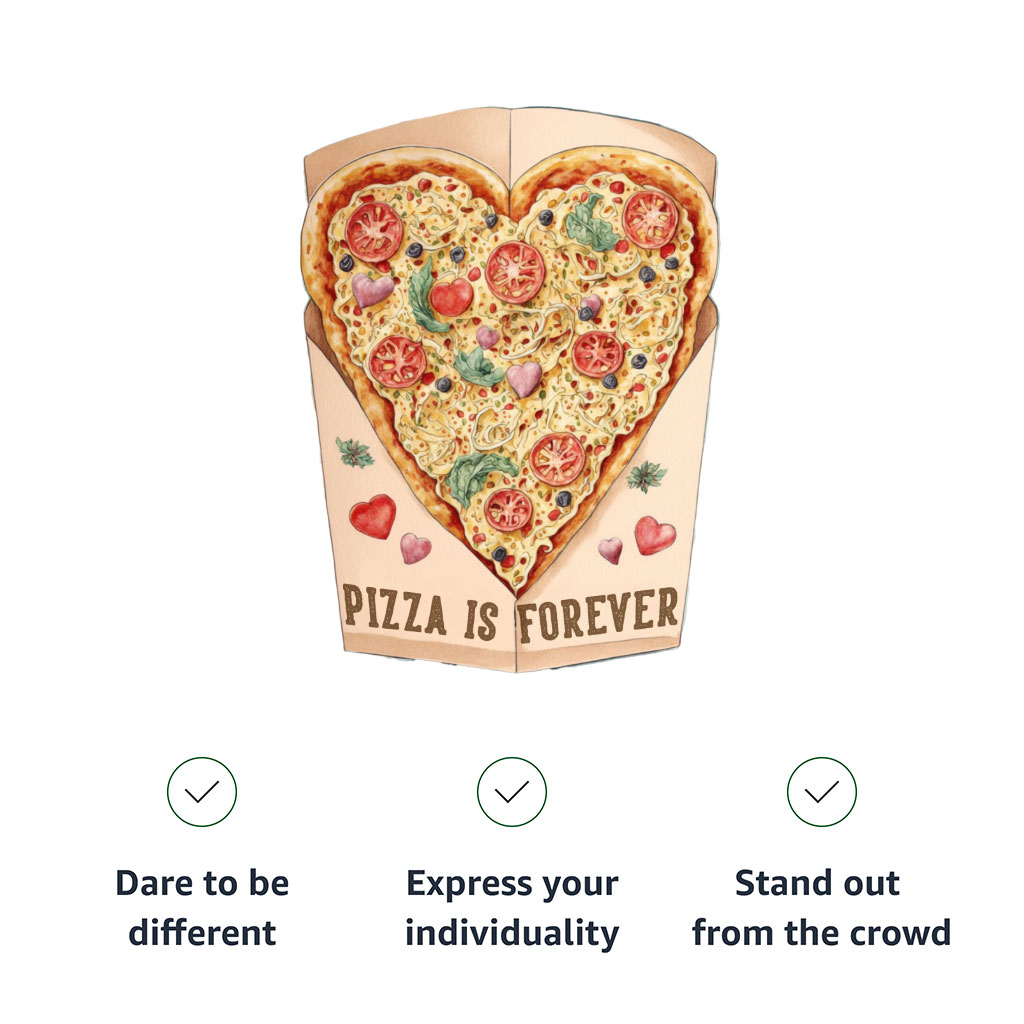Viewport: 1024px width, 1024px height.
Task: Click the checkmark icon above Dare to be different
Action: tap(202, 792)
